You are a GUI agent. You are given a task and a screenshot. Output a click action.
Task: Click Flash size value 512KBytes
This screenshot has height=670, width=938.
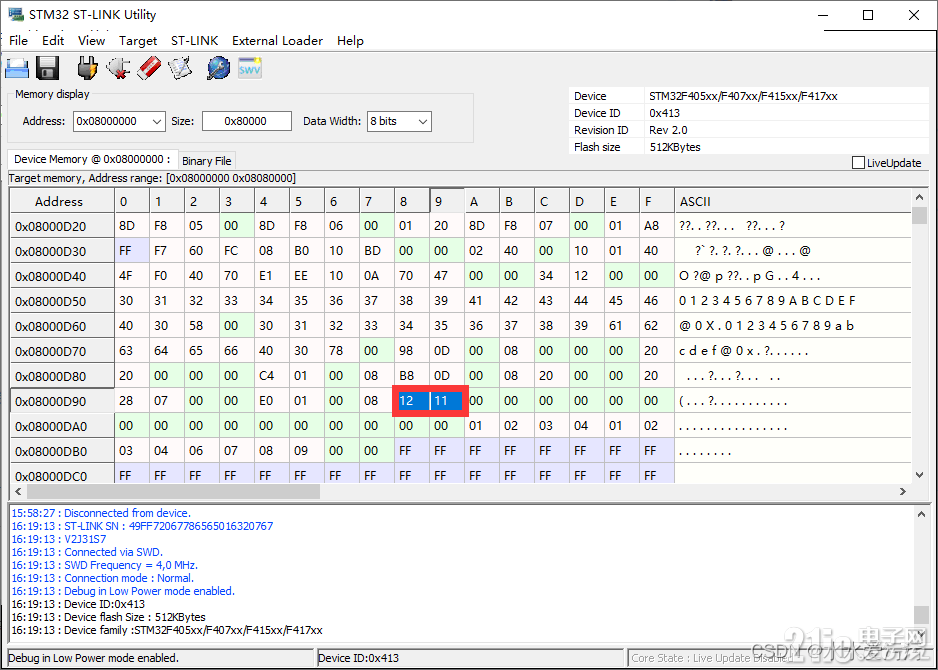(675, 147)
